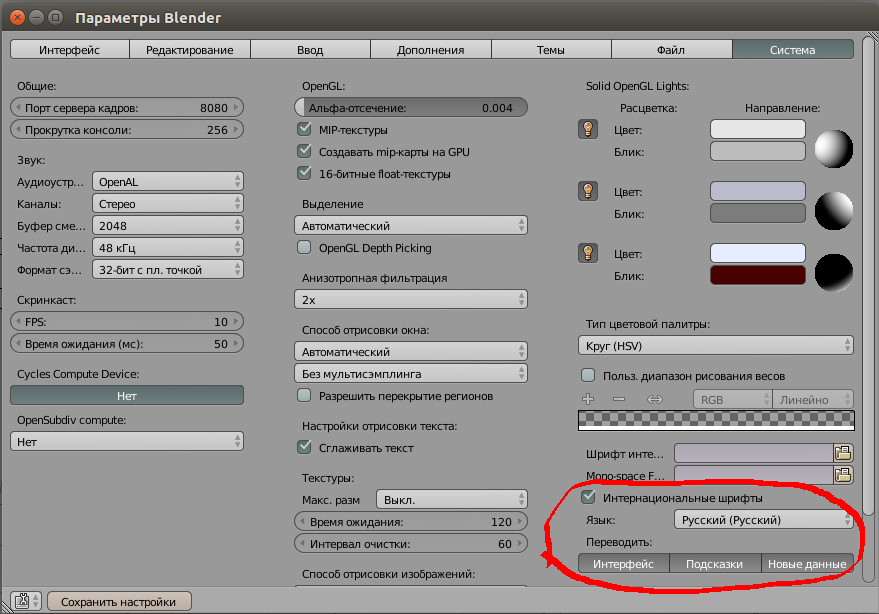879x614 pixels.
Task: Click Cycles Compute Device Нет button
Action: click(127, 395)
